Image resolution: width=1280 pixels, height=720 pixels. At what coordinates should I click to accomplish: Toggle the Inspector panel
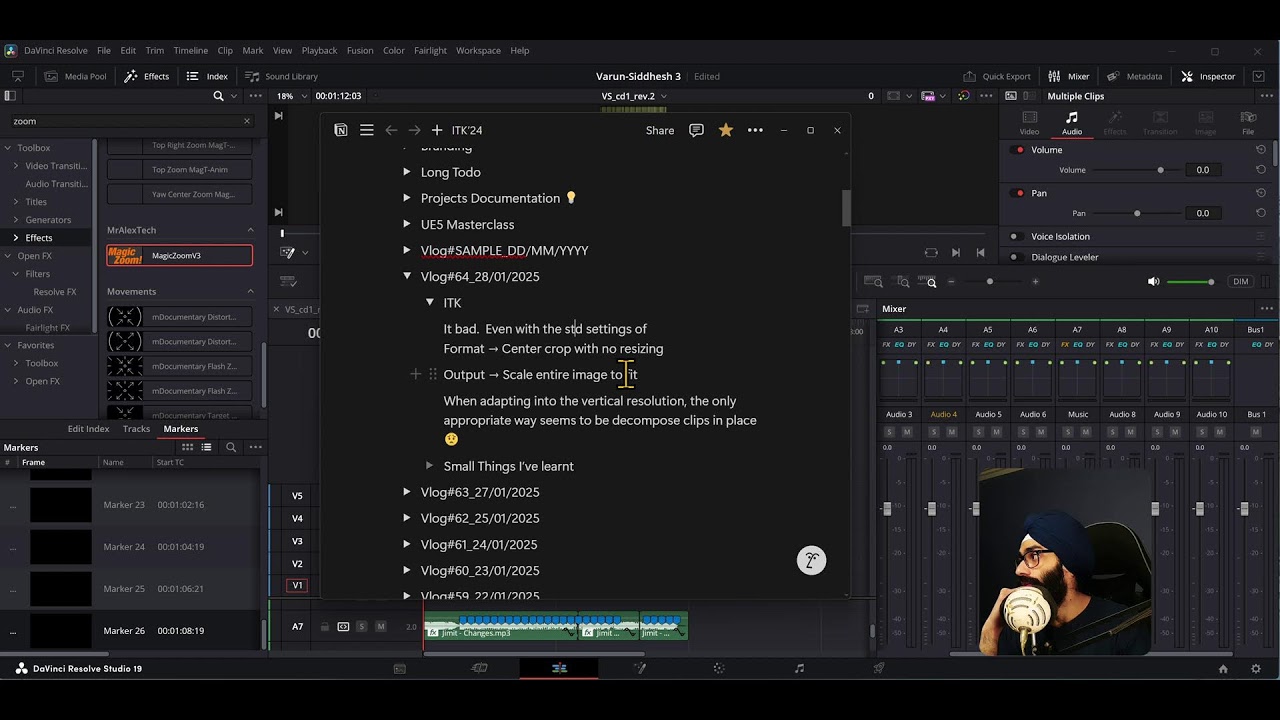(1208, 76)
